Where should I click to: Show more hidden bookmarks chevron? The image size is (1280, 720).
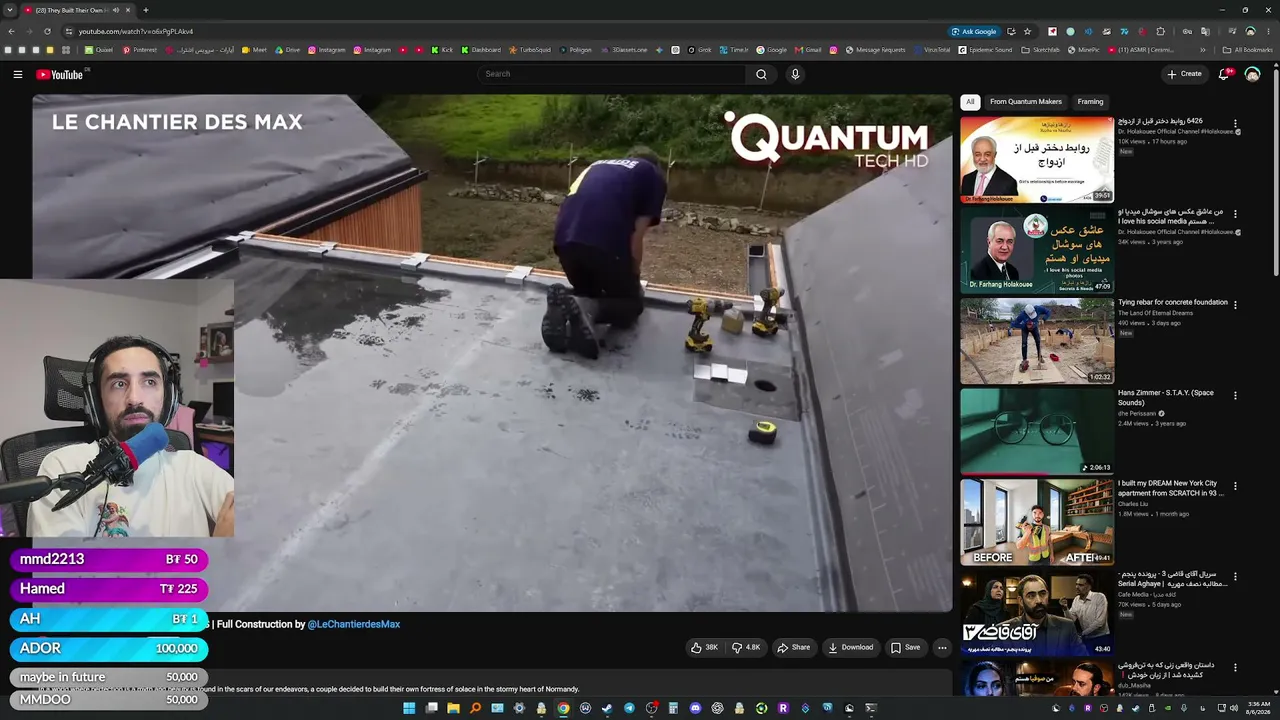(1204, 50)
